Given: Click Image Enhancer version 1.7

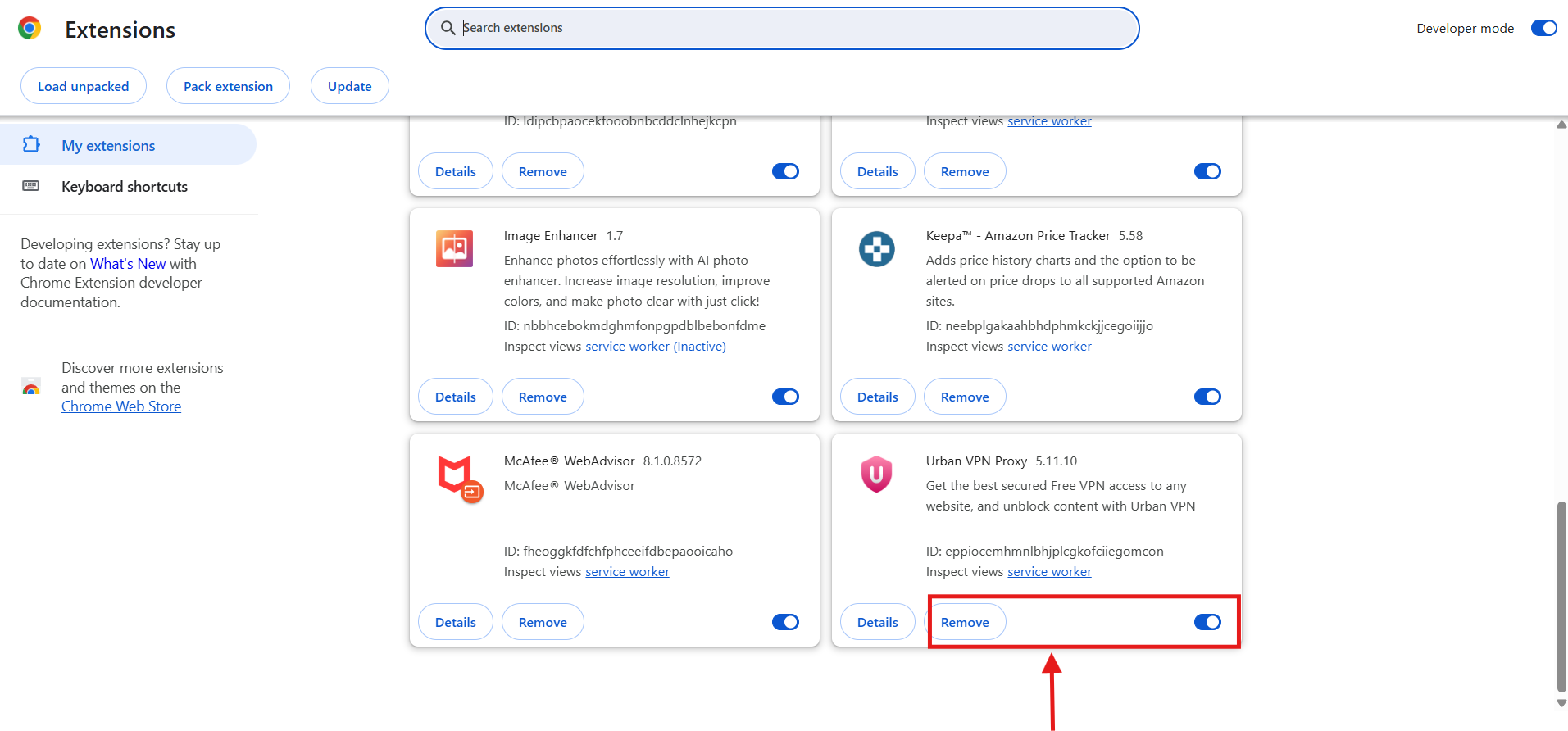Looking at the screenshot, I should [615, 235].
